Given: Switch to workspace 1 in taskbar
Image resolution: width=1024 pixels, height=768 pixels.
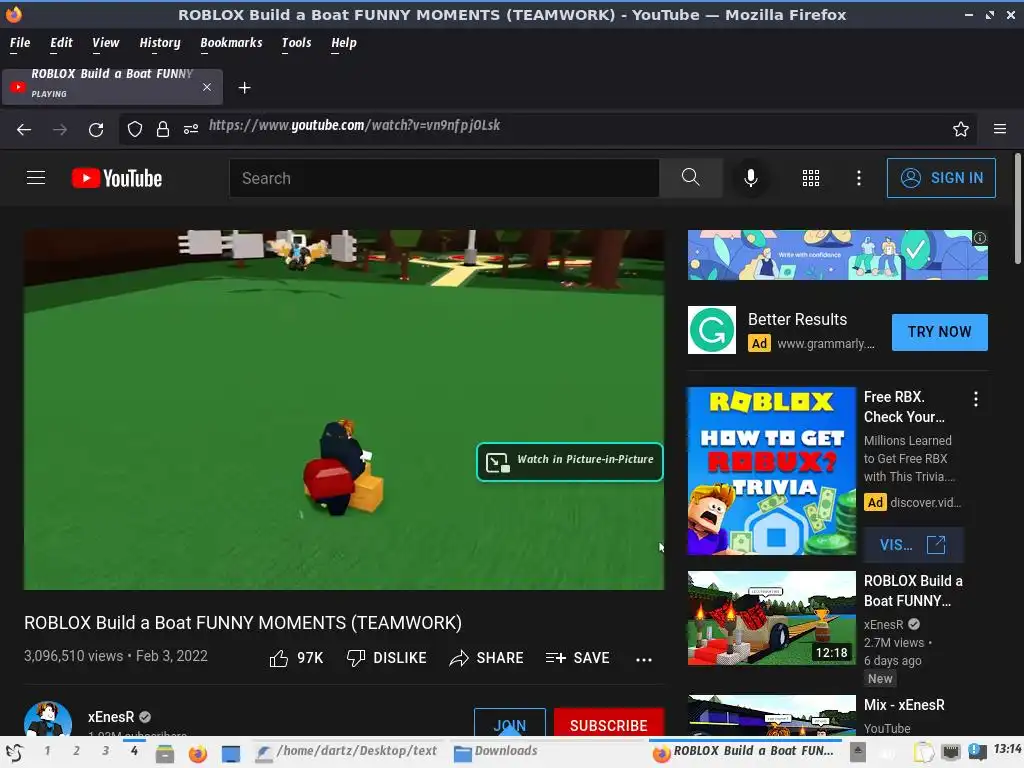Looking at the screenshot, I should click(x=47, y=751).
